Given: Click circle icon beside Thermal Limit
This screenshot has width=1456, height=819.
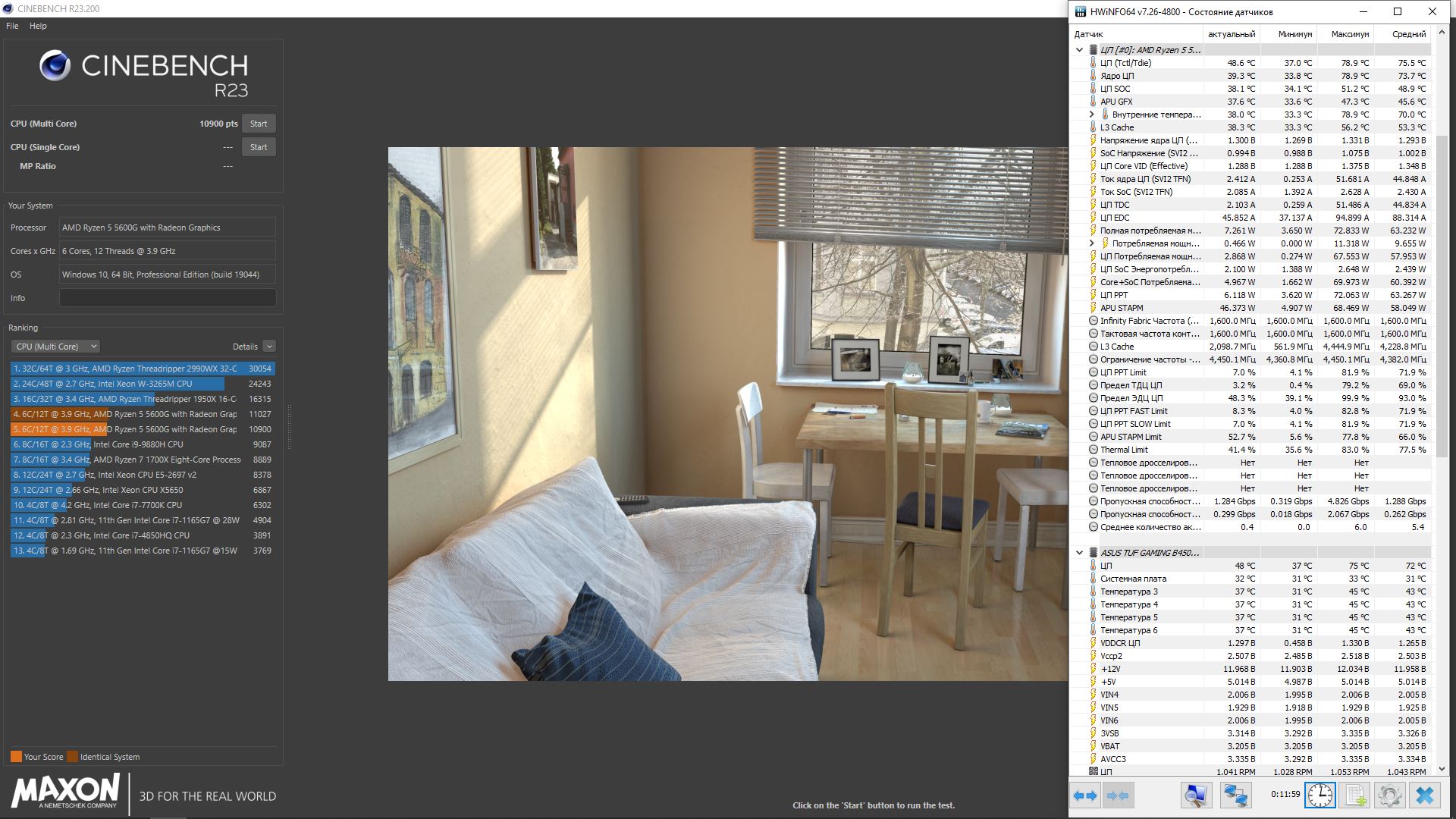Looking at the screenshot, I should click(x=1094, y=450).
